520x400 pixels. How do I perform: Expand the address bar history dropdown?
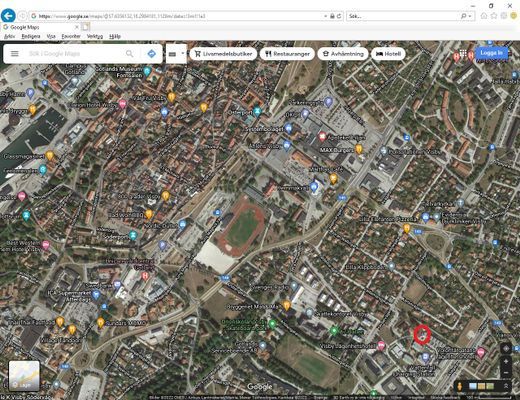[x=325, y=16]
